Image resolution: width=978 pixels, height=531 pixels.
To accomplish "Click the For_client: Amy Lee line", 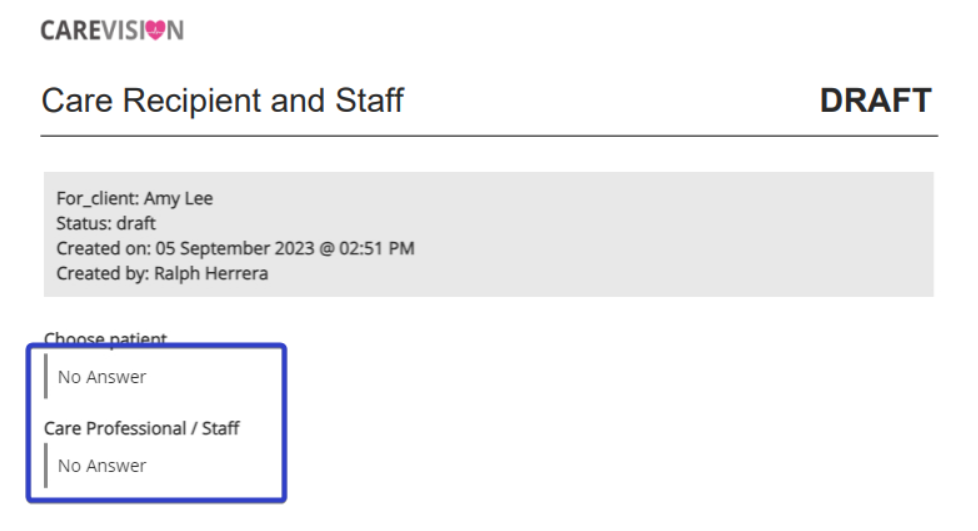I will (x=135, y=198).
